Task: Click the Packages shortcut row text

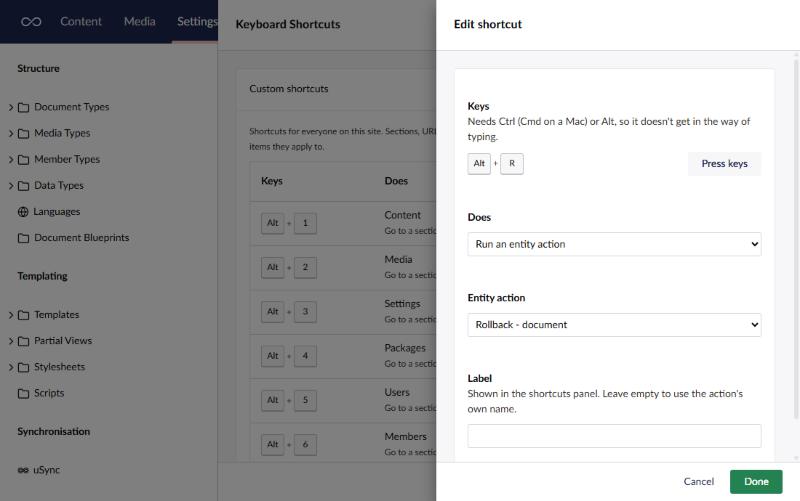Action: (x=405, y=348)
